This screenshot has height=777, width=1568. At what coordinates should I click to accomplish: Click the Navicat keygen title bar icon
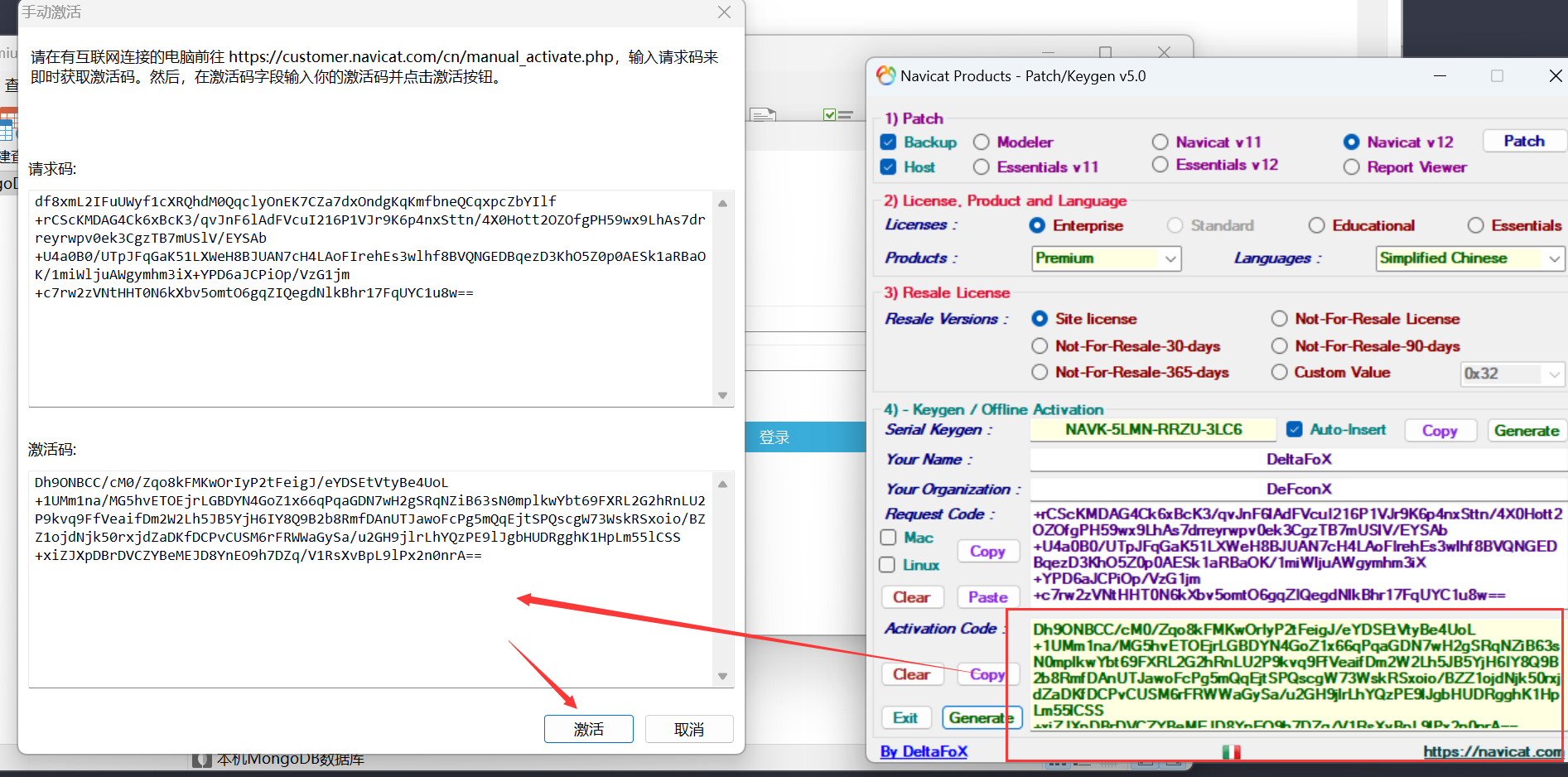(x=885, y=75)
